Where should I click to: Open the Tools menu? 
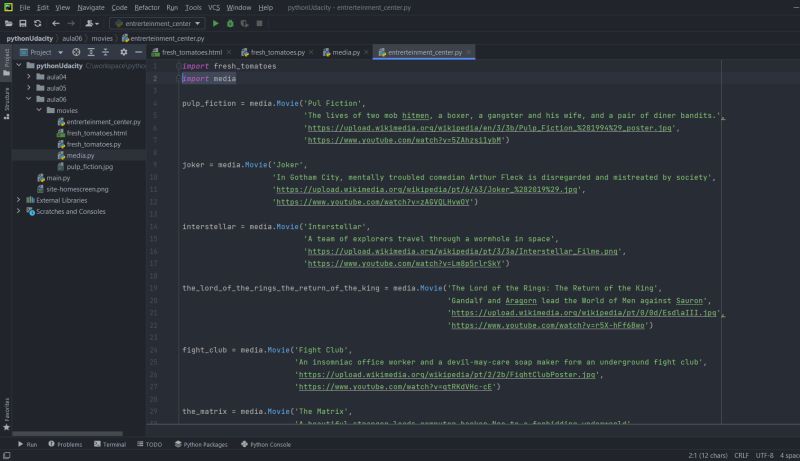193,8
